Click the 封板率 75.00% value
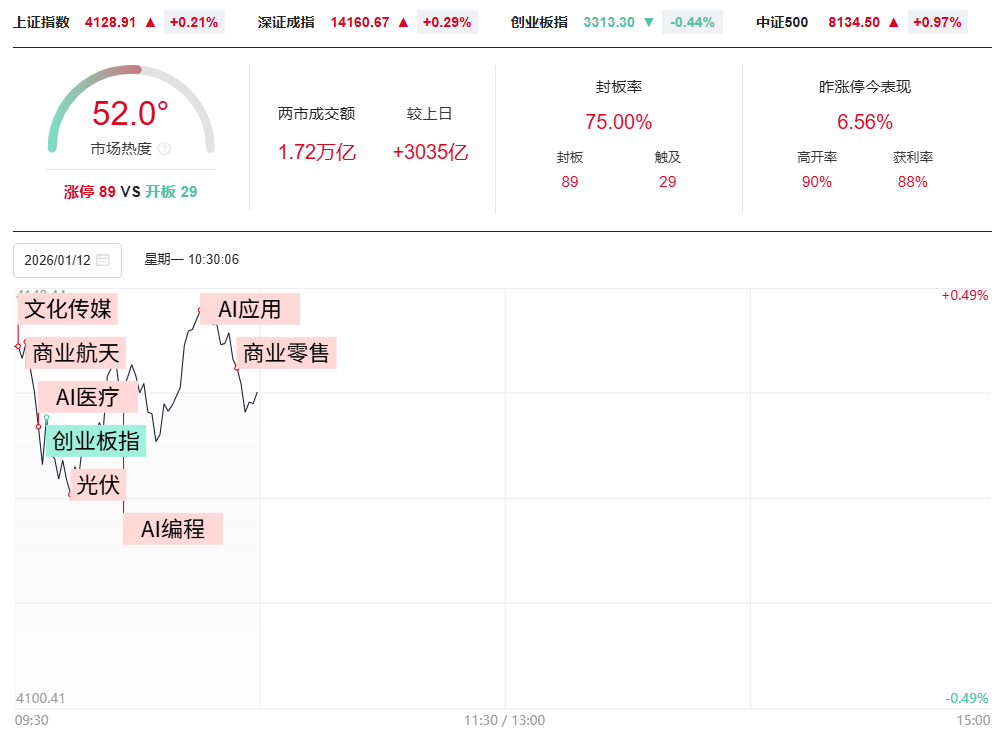Image resolution: width=1007 pixels, height=741 pixels. tap(618, 122)
